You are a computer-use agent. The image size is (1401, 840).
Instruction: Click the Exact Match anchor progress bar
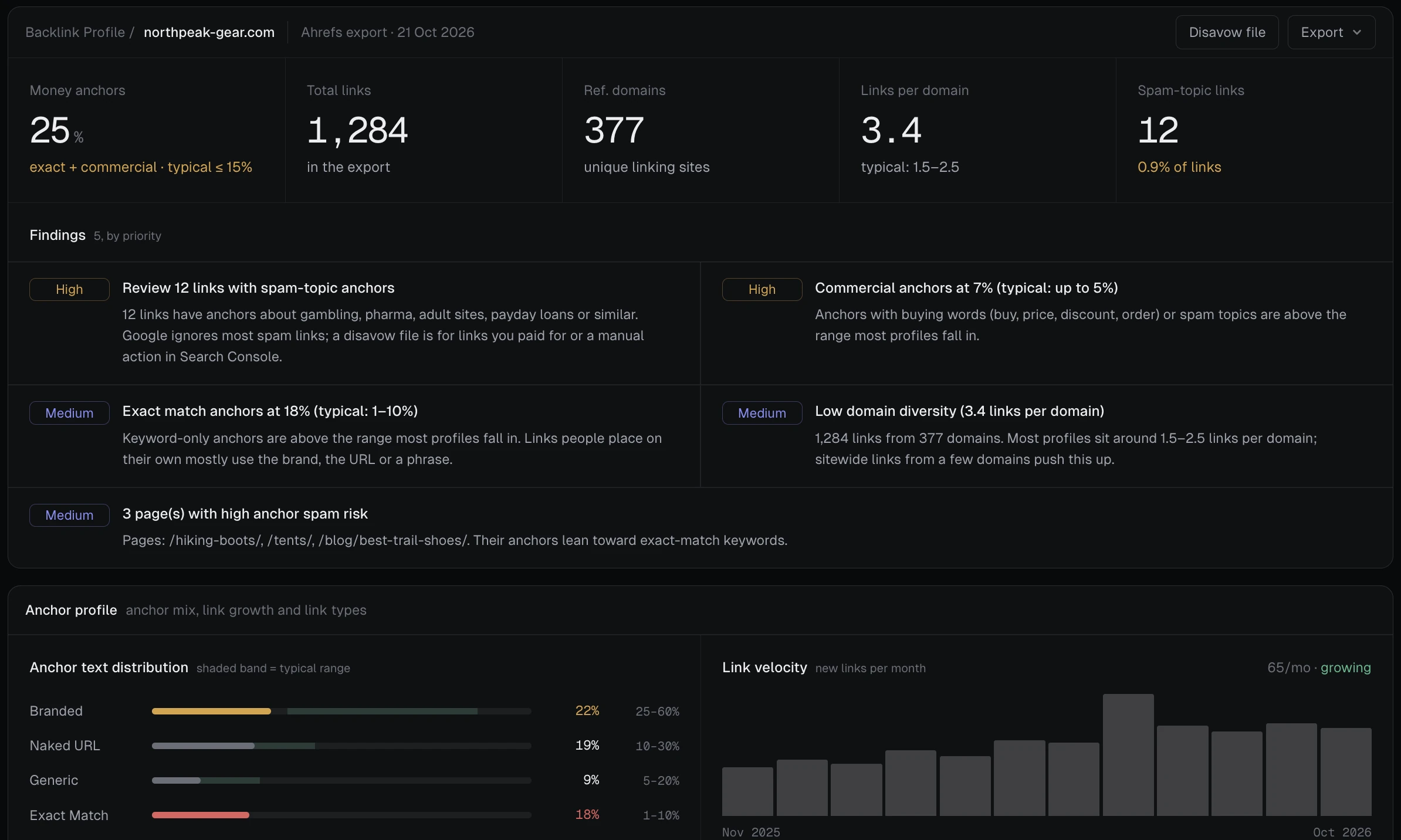[x=341, y=815]
